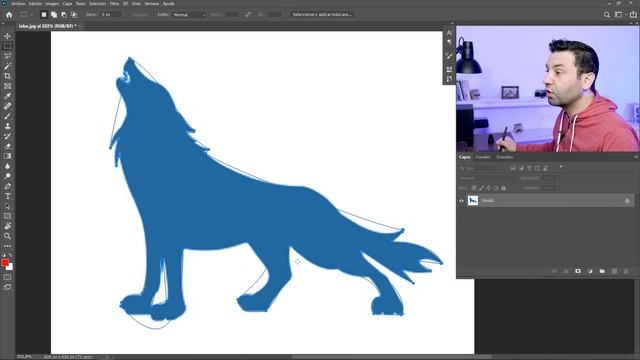Open the Imagen menu
This screenshot has height=360, width=640.
(52, 4)
